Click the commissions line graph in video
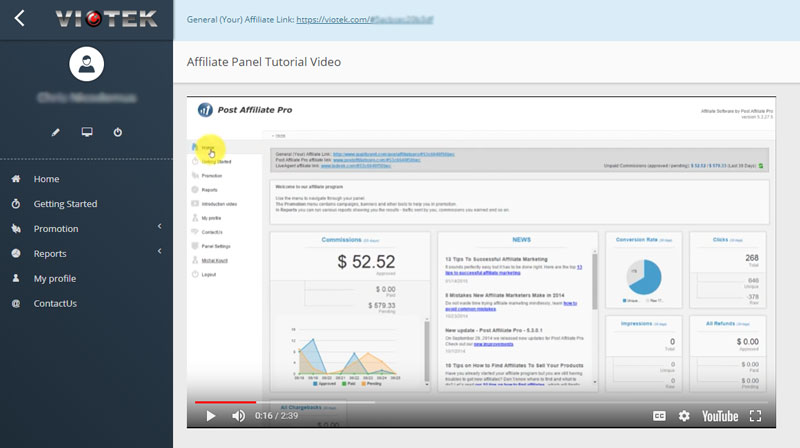This screenshot has width=800, height=448. 347,356
